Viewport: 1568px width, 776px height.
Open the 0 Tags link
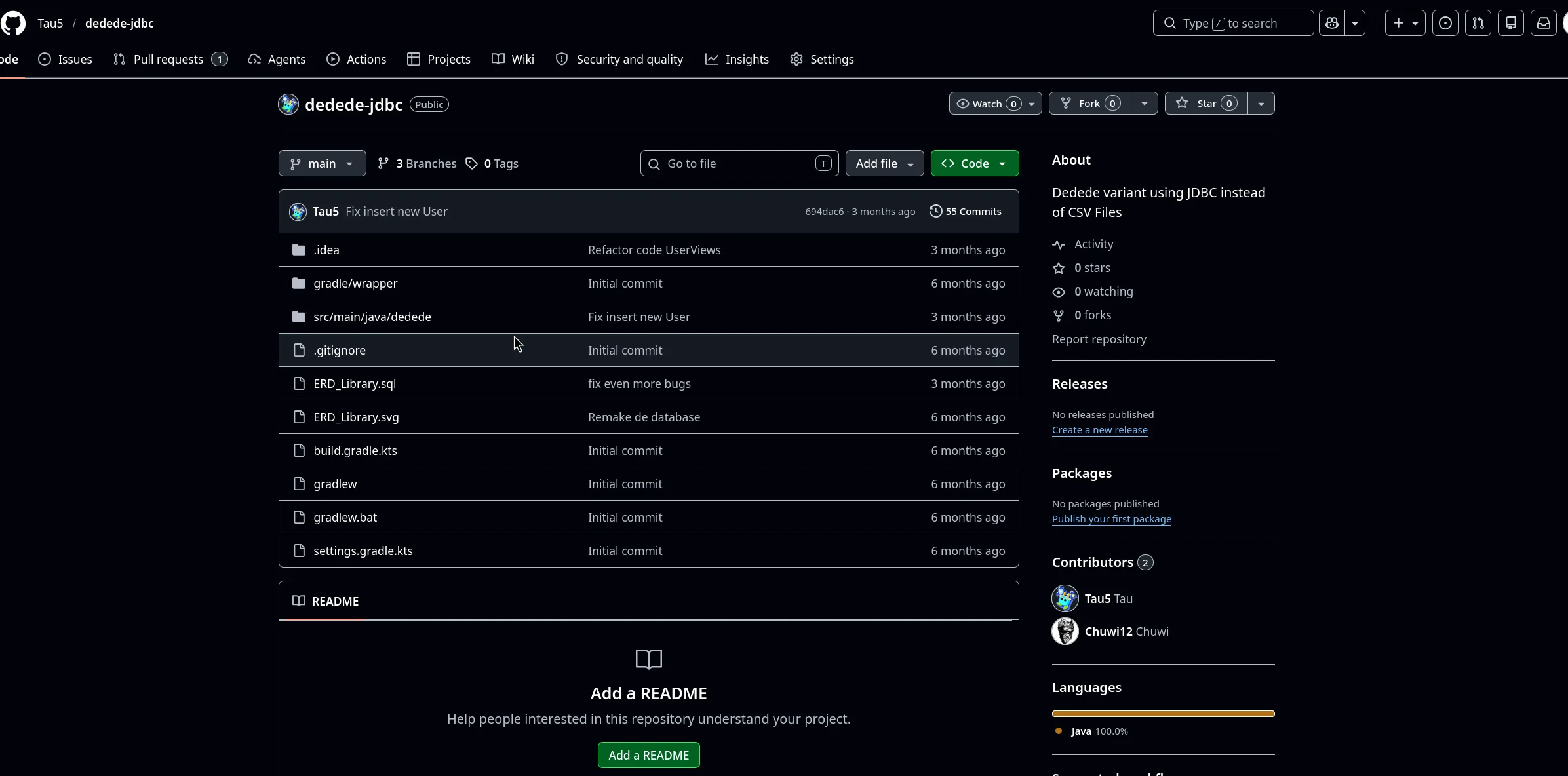click(x=492, y=163)
